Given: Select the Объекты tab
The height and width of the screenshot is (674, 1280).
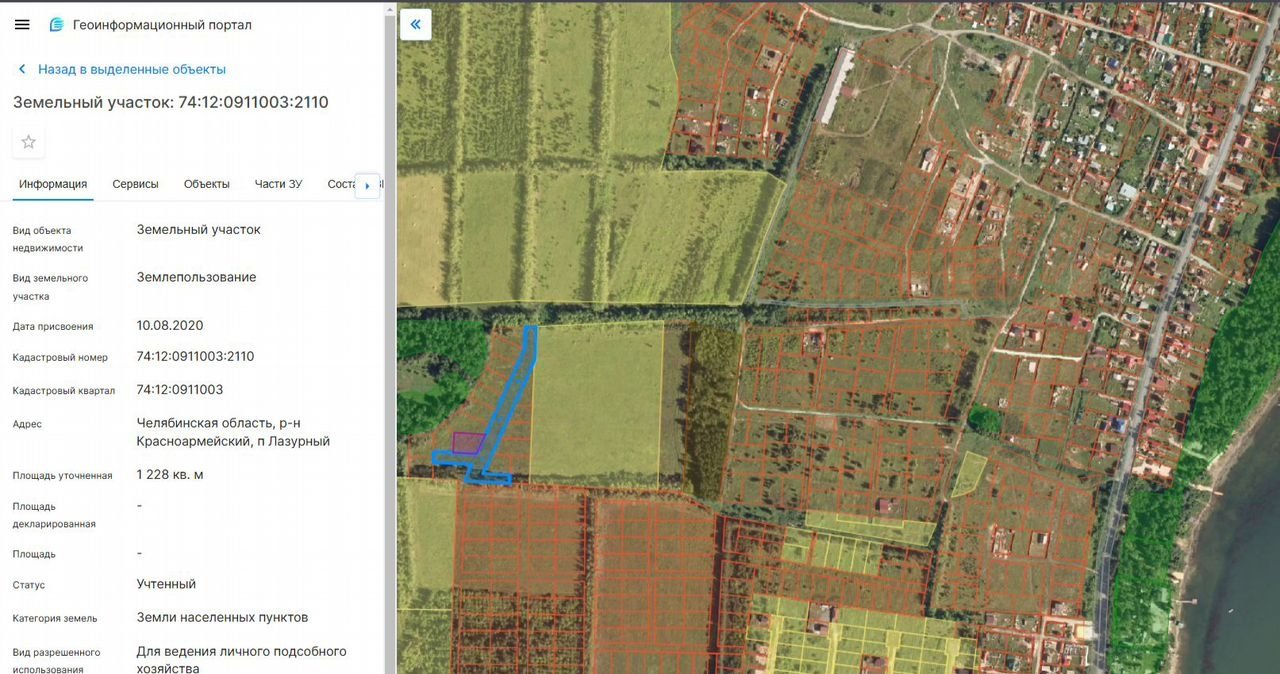Looking at the screenshot, I should click(207, 184).
